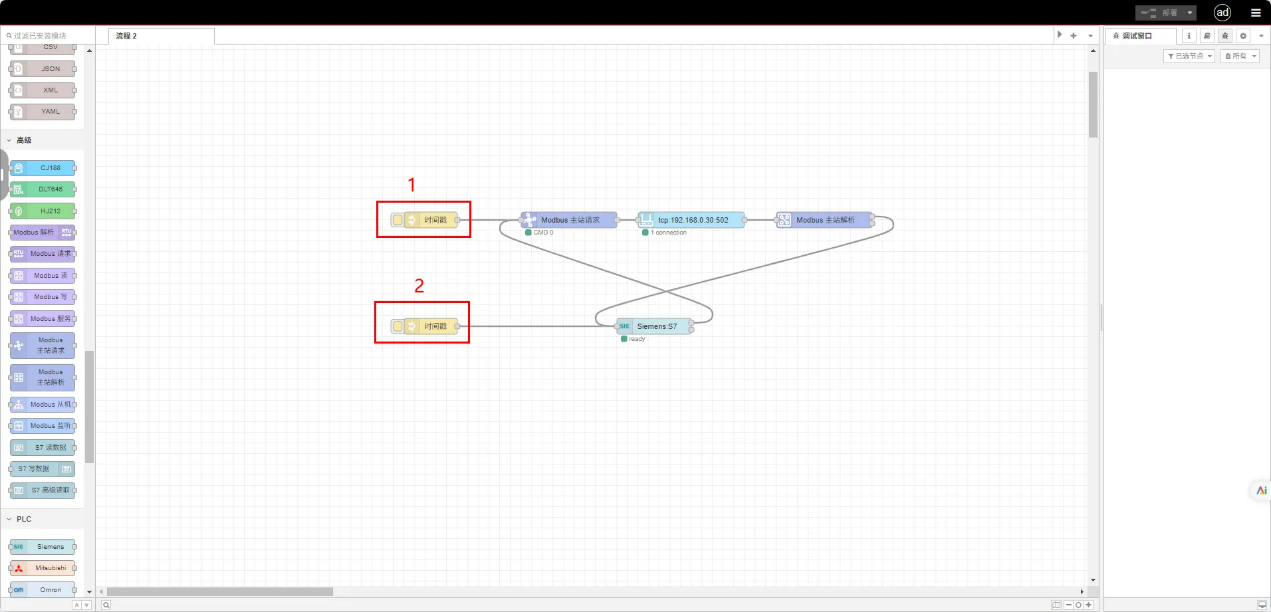Image resolution: width=1271 pixels, height=612 pixels.
Task: Click the AI assistant icon on right edge
Action: coord(1261,490)
